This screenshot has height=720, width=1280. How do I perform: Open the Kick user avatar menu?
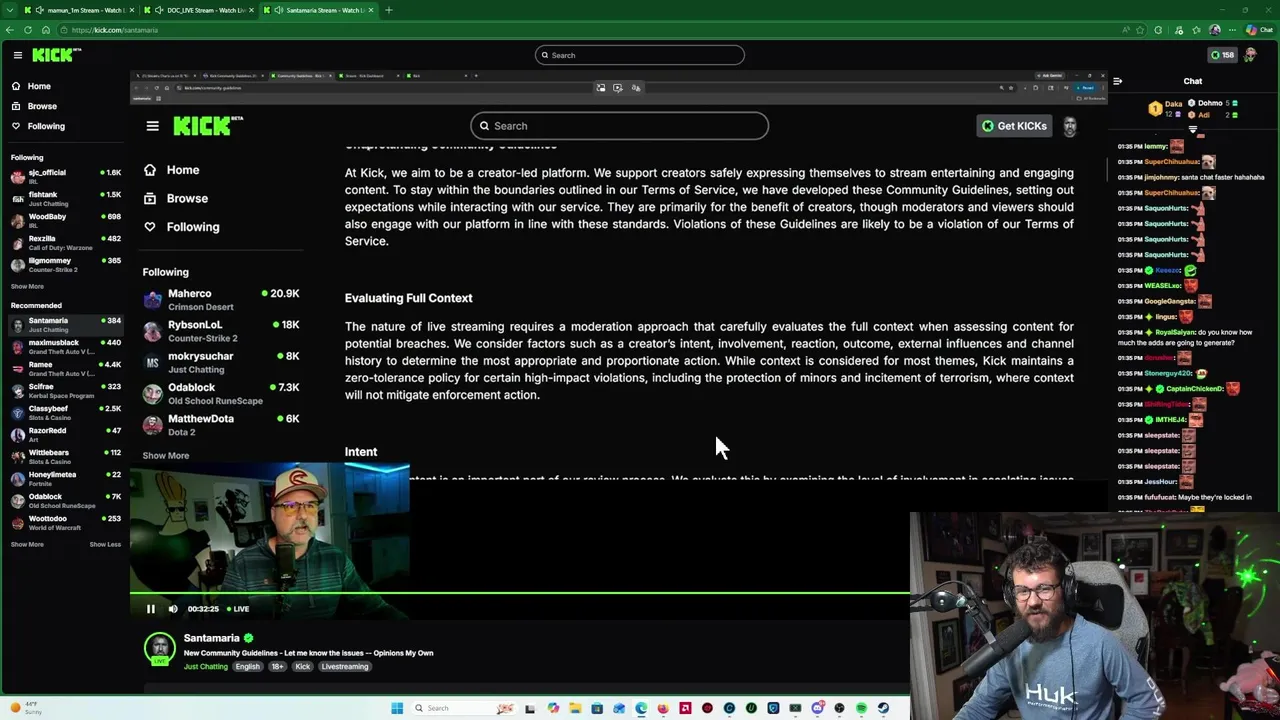point(1250,55)
